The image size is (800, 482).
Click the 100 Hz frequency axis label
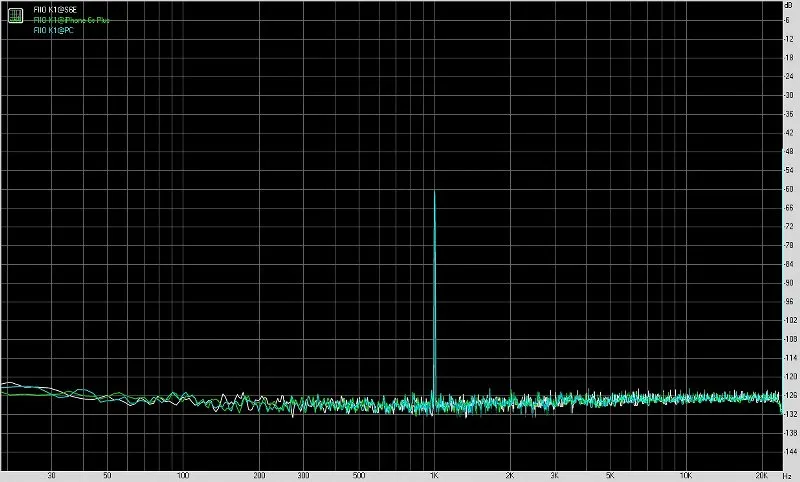pyautogui.click(x=183, y=475)
